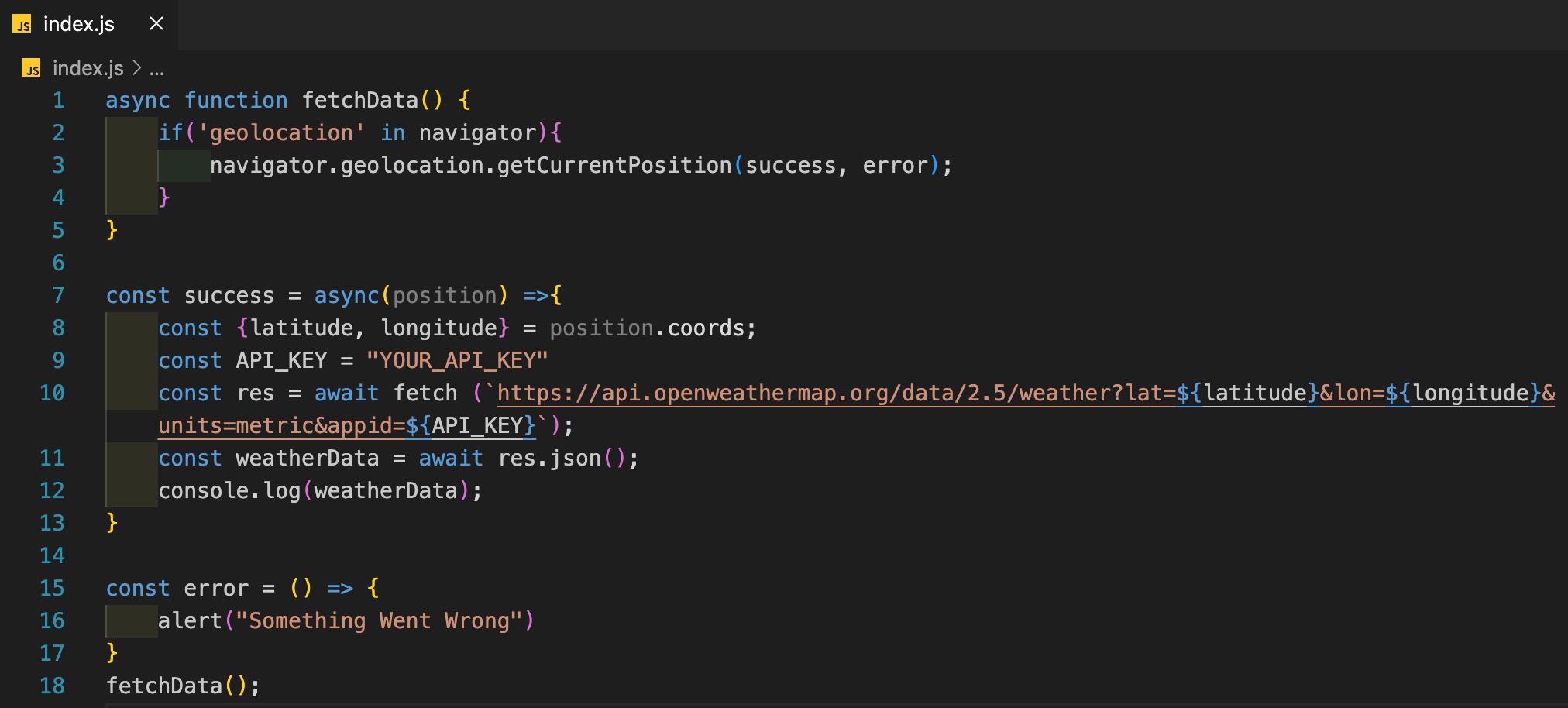Click line number 1 in gutter
Viewport: 1568px width, 708px height.
pos(58,101)
